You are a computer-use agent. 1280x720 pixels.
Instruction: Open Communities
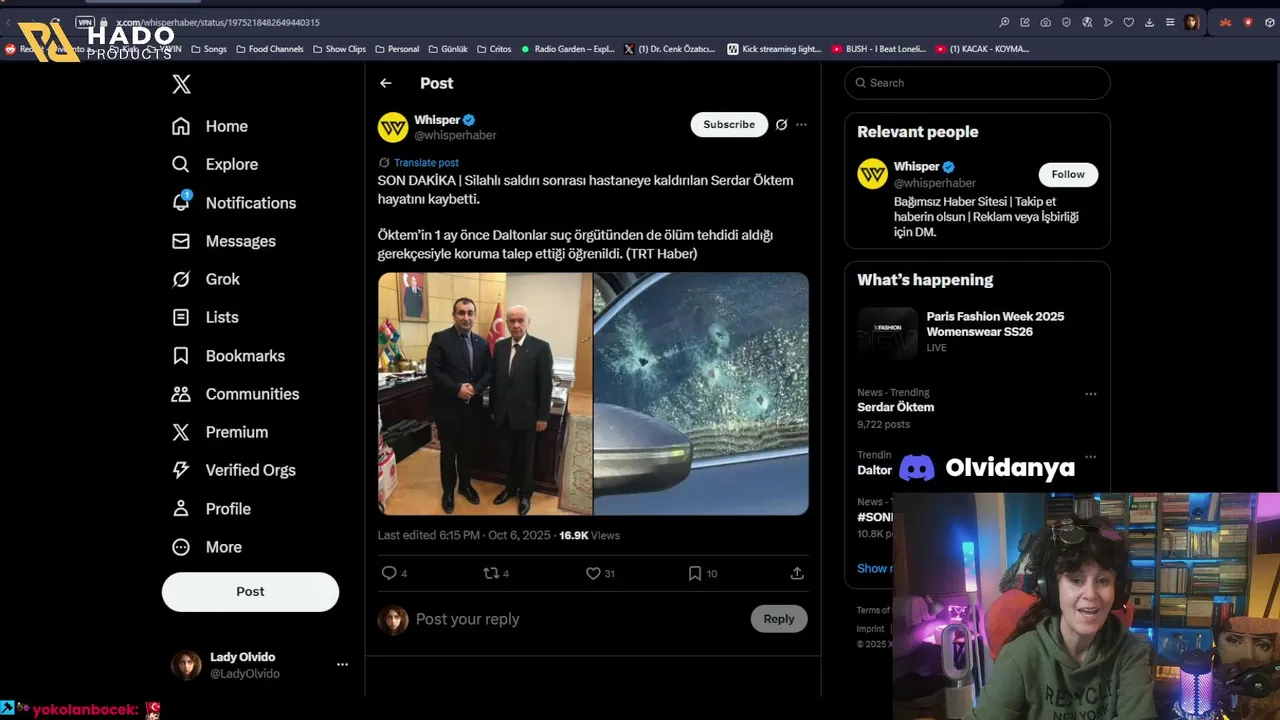pyautogui.click(x=235, y=394)
